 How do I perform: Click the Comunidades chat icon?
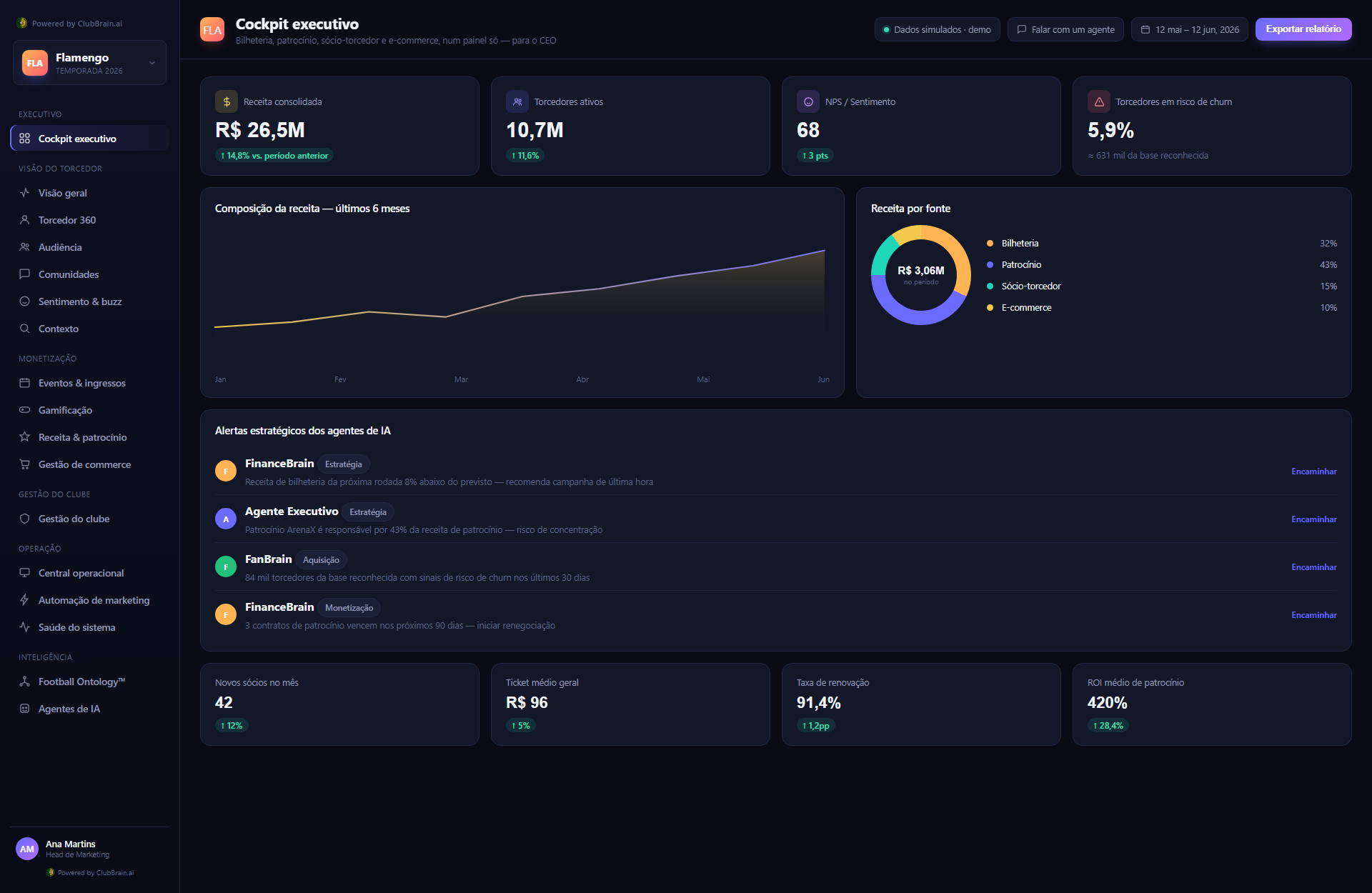(x=24, y=274)
